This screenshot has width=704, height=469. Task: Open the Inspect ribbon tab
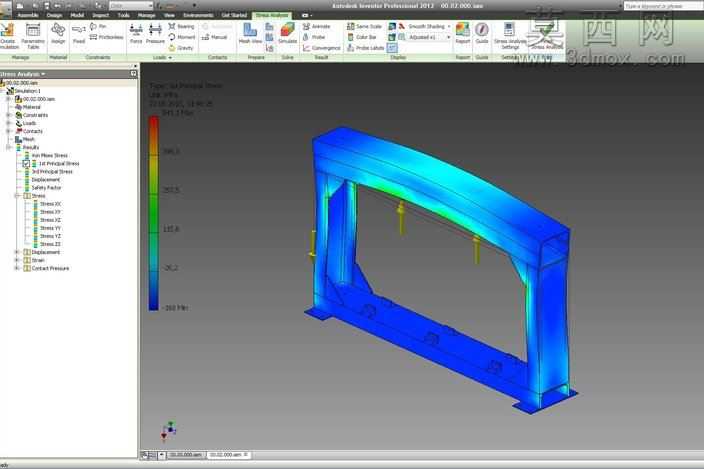coord(101,15)
